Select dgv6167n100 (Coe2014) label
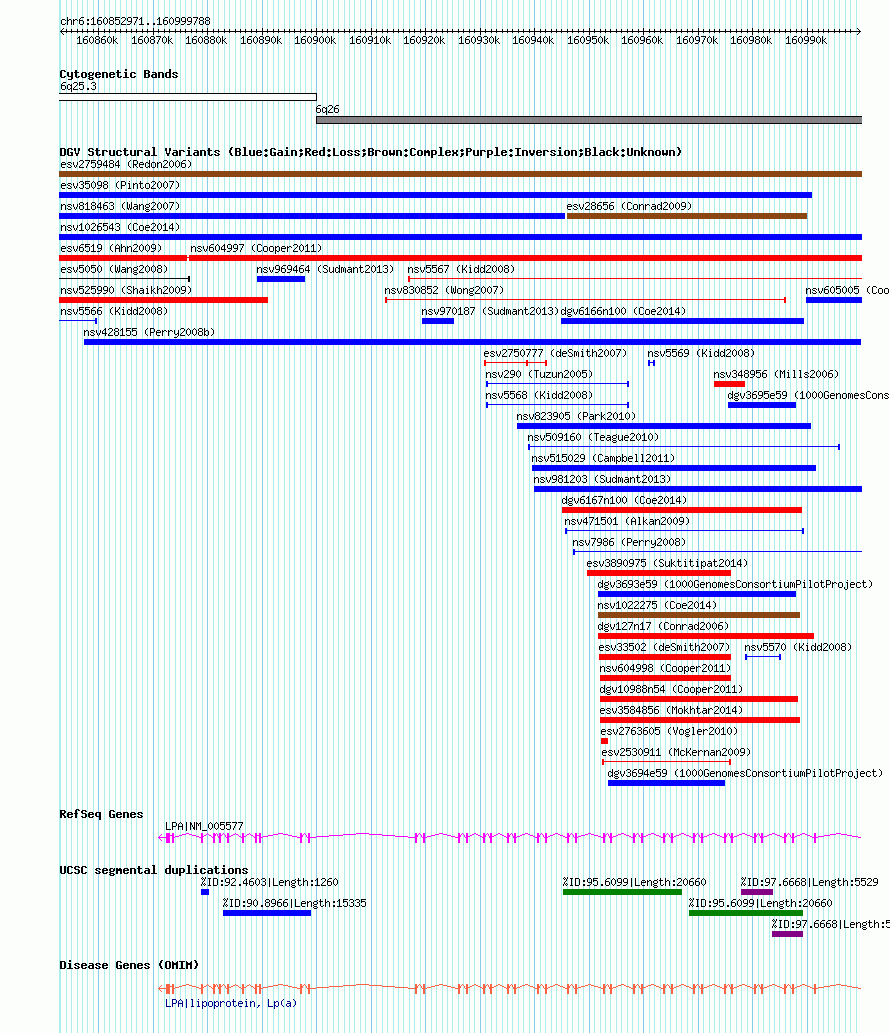This screenshot has height=1033, width=890. [x=625, y=501]
